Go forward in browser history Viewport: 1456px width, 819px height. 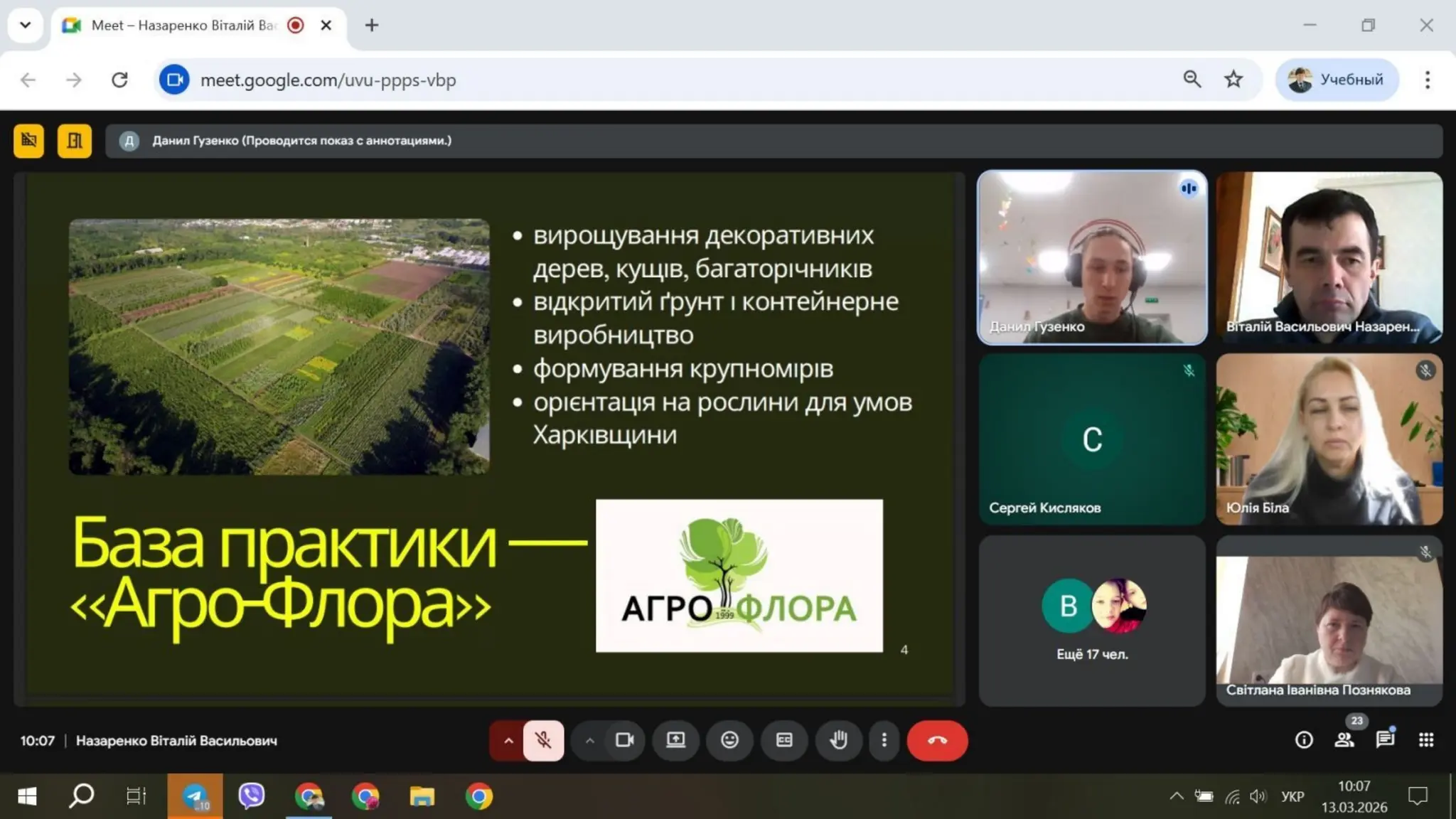74,80
